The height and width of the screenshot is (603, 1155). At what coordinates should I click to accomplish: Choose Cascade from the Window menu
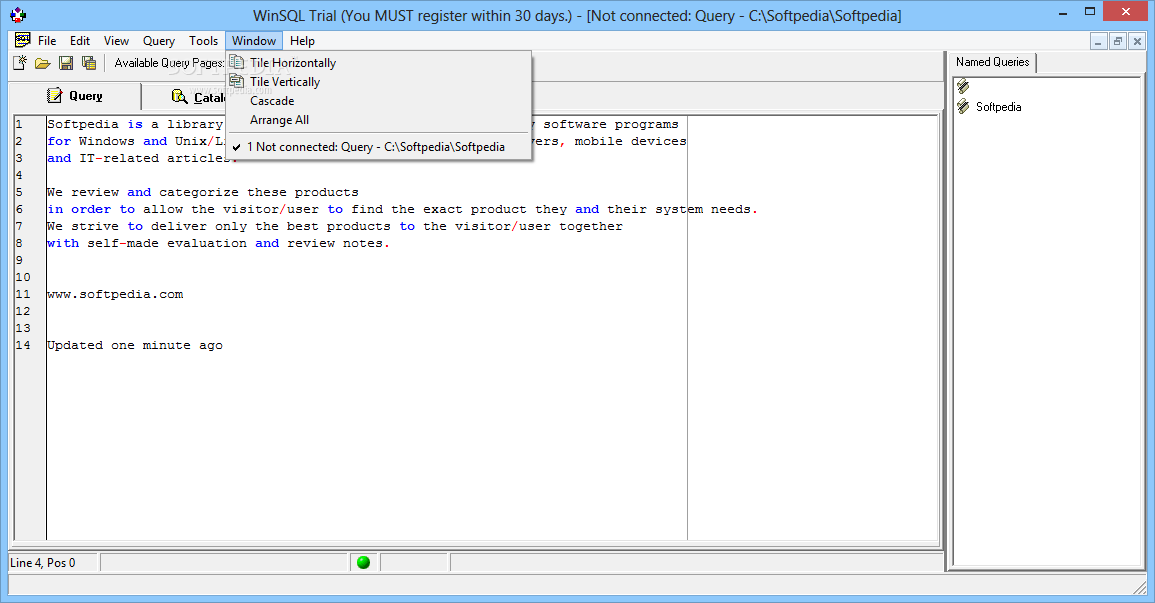click(x=379, y=101)
